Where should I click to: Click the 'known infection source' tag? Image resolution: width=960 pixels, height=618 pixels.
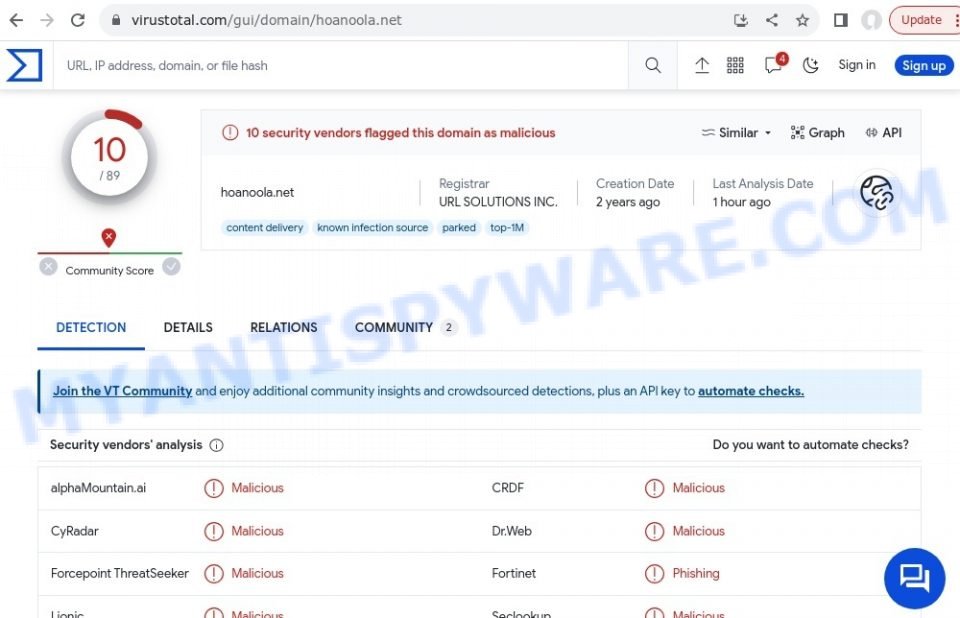click(x=372, y=227)
